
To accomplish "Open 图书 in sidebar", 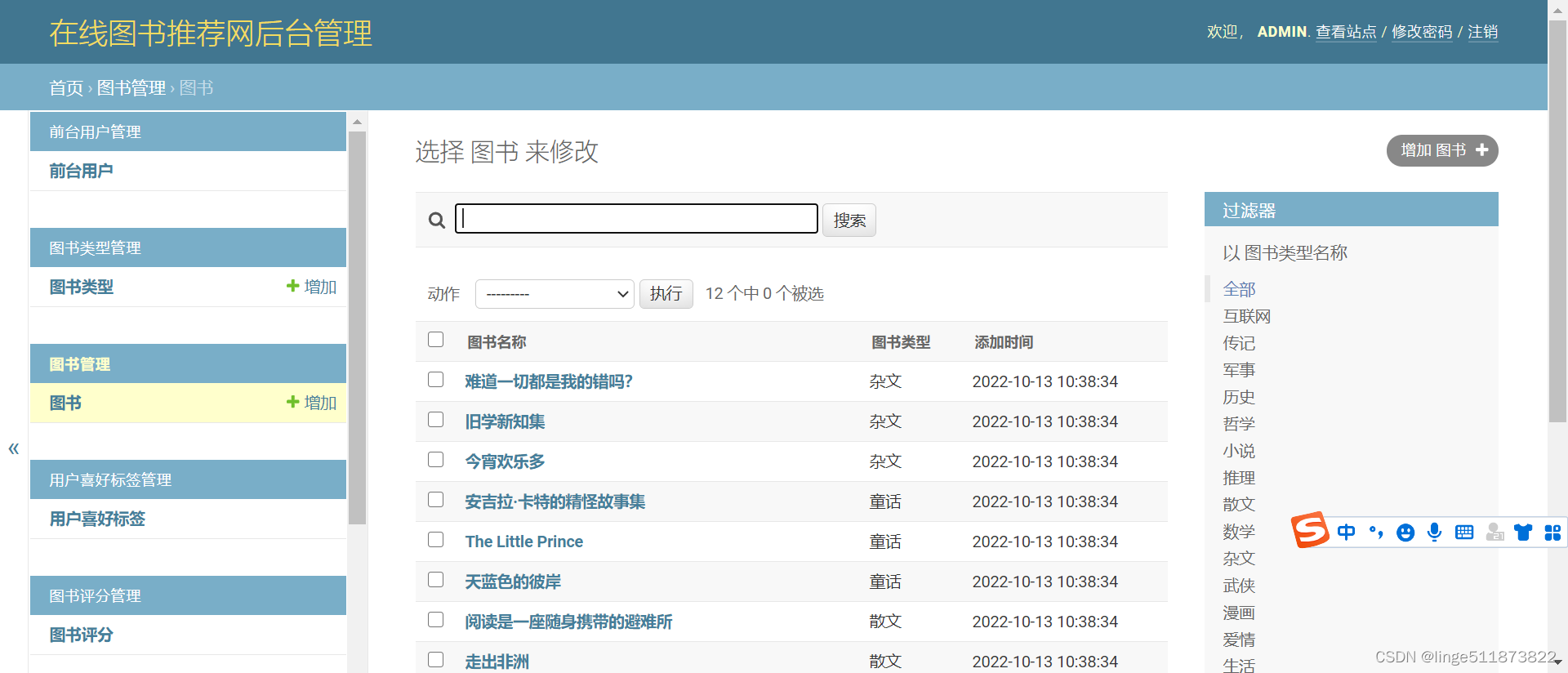I will click(65, 403).
